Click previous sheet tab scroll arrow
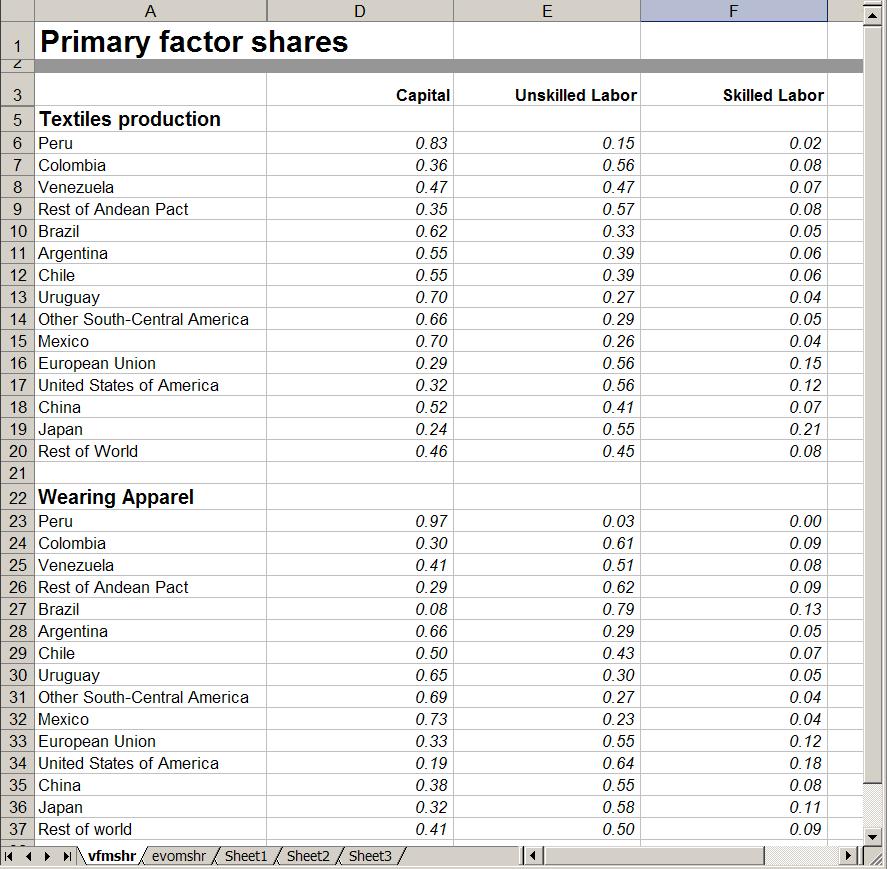Screen dimensions: 887x869 29,856
